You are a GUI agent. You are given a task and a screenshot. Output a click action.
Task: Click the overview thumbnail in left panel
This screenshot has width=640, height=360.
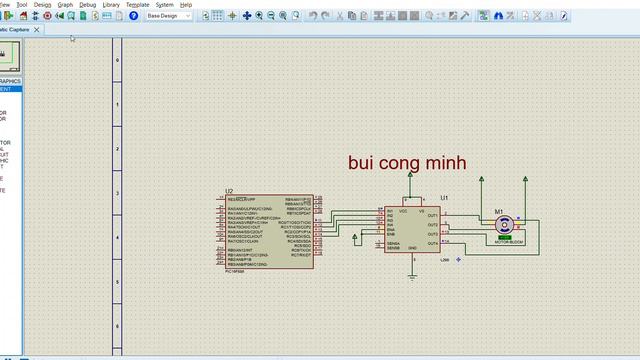coord(10,56)
